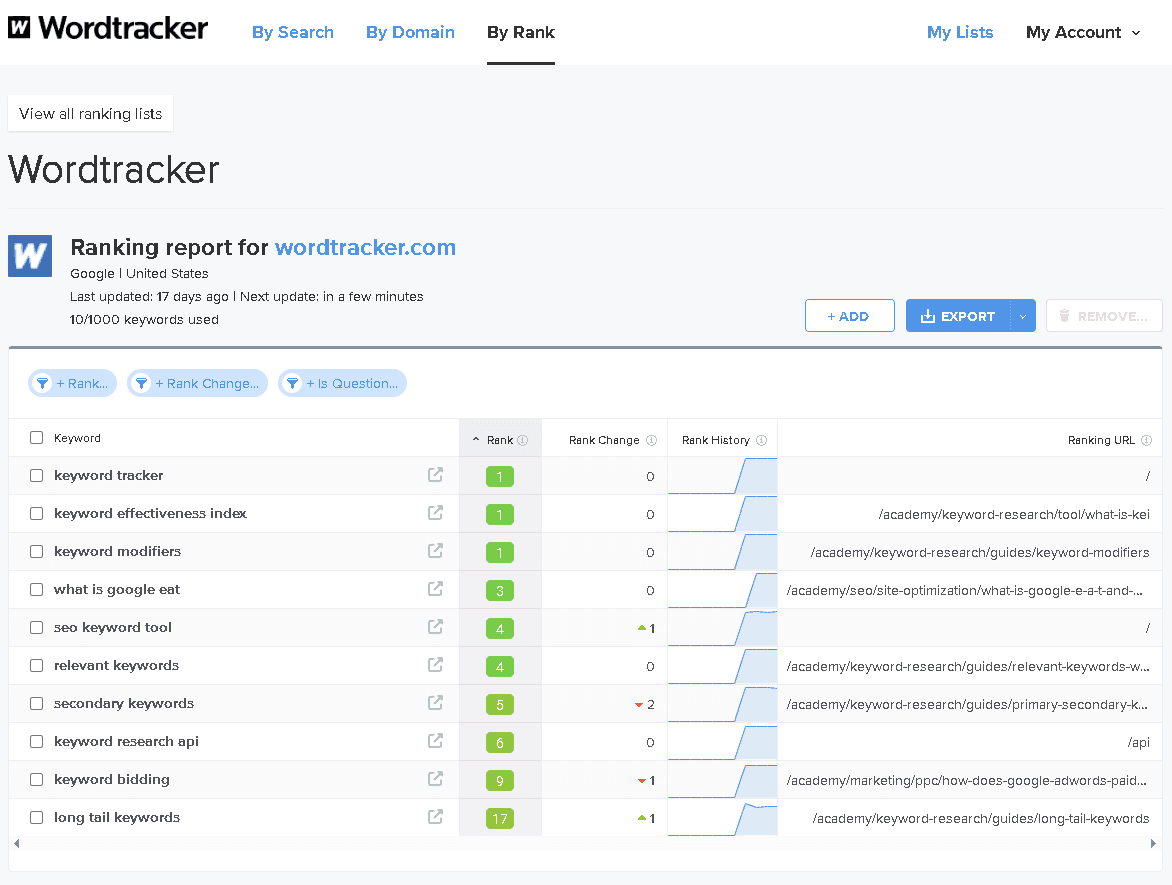Click the blue W site favicon
The width and height of the screenshot is (1172, 885).
pos(30,256)
